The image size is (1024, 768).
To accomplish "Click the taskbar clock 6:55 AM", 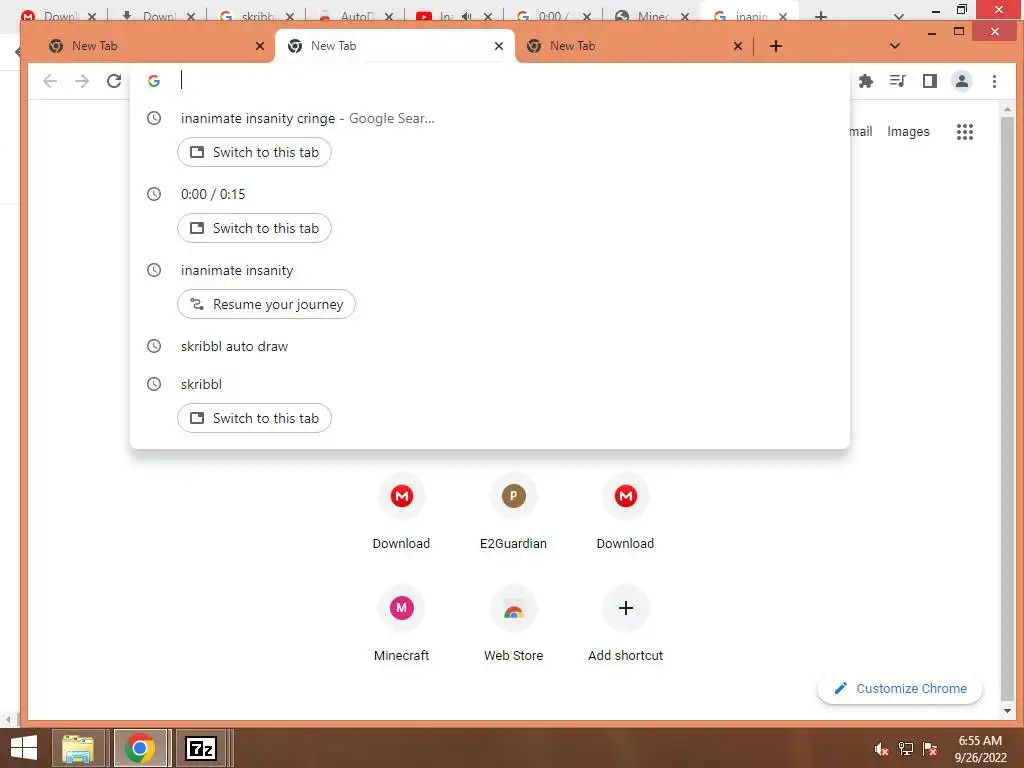I will [x=980, y=741].
